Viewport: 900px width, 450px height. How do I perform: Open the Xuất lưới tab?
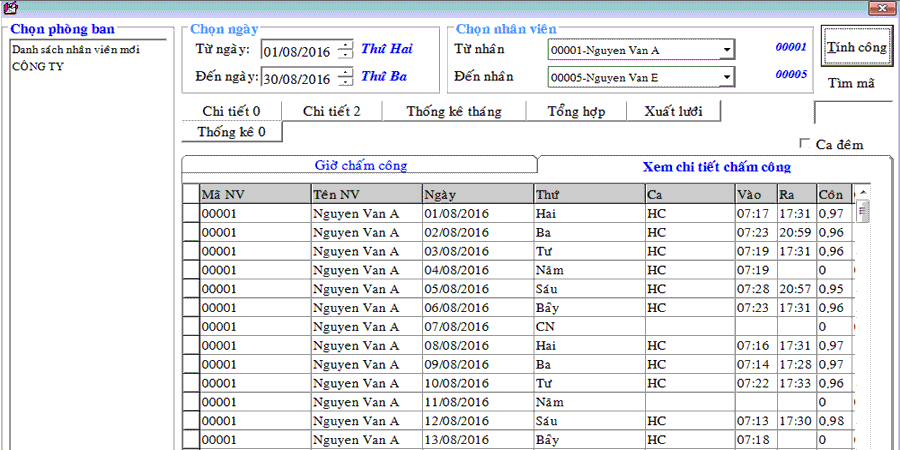coord(673,111)
